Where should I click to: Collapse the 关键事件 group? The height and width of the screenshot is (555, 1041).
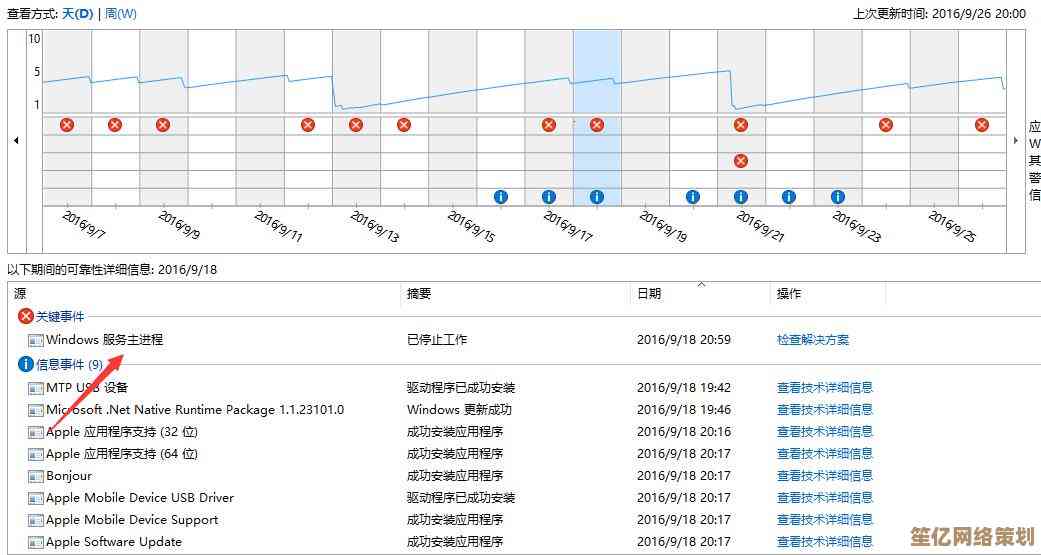pos(26,316)
